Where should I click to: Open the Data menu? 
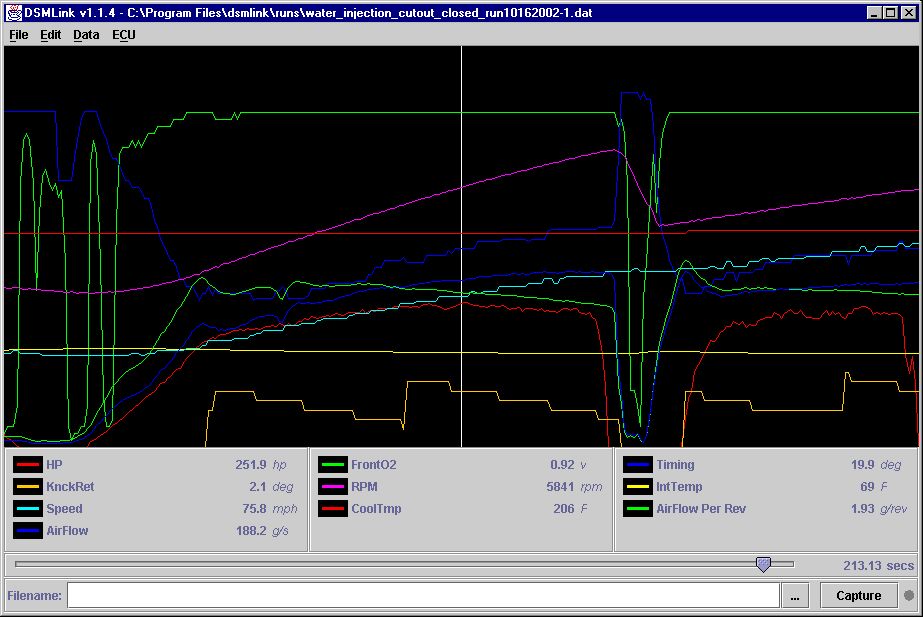(86, 35)
